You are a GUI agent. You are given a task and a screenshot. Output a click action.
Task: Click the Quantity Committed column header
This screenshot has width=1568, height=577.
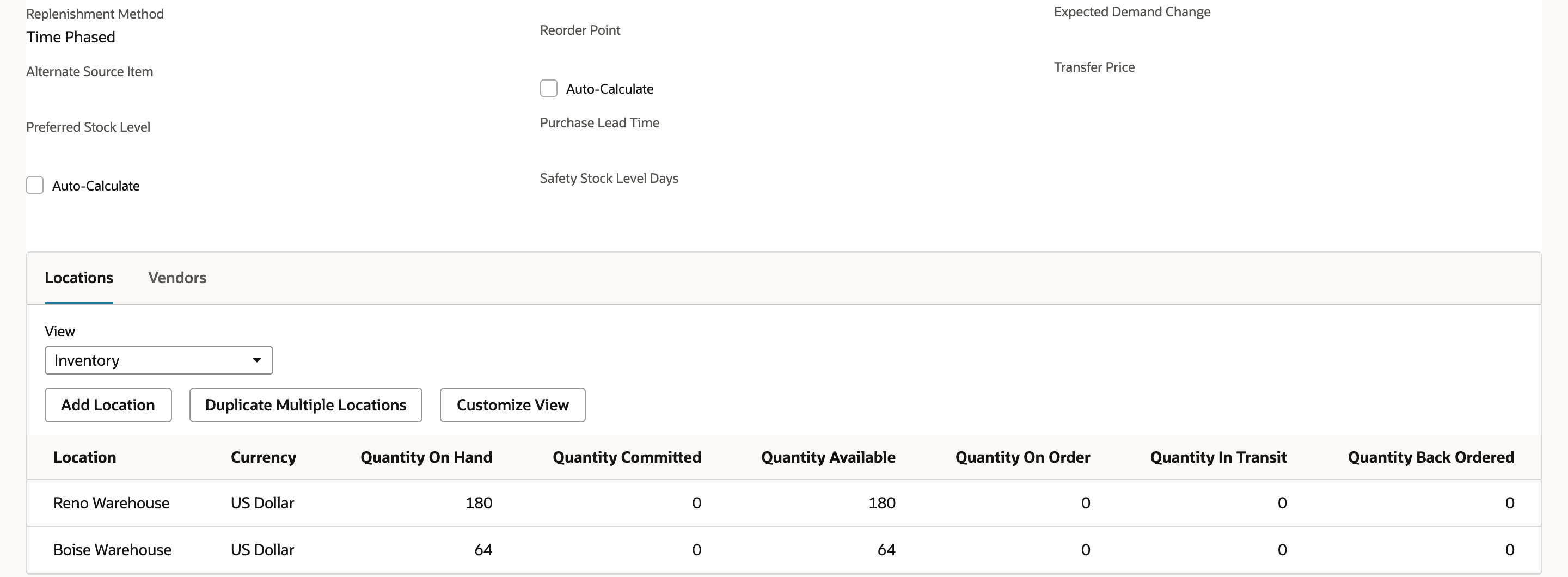(x=626, y=457)
